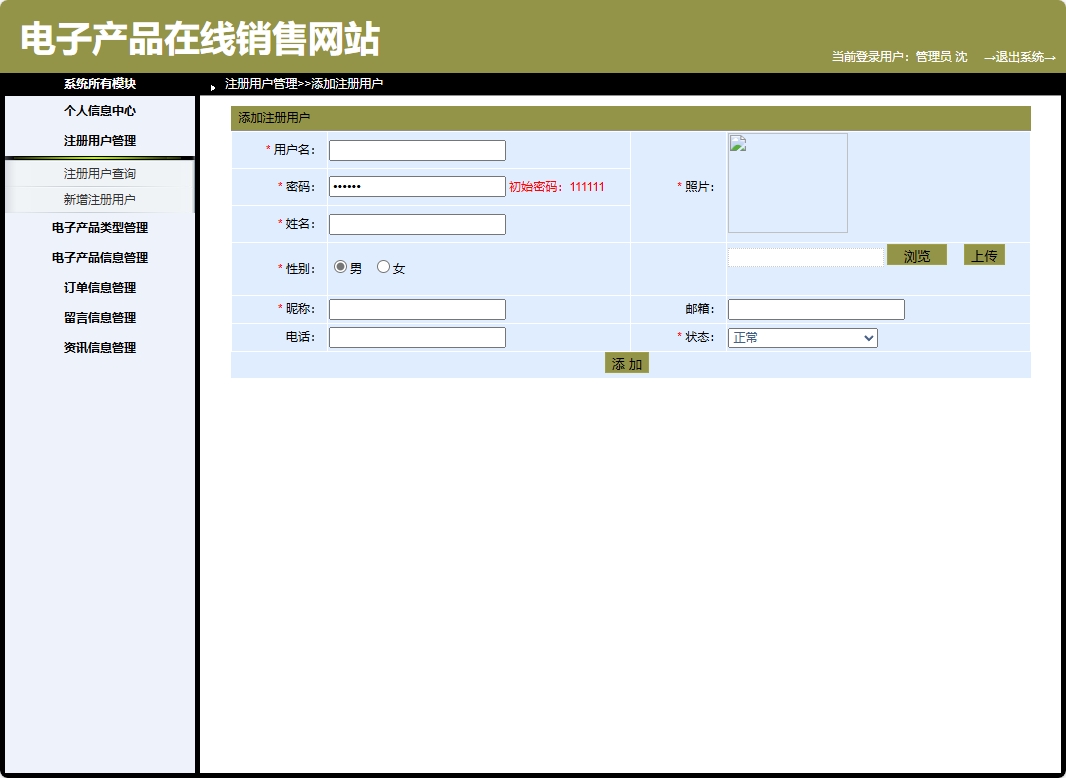
Task: Select the 女 (Female) gender radio button
Action: pos(383,265)
